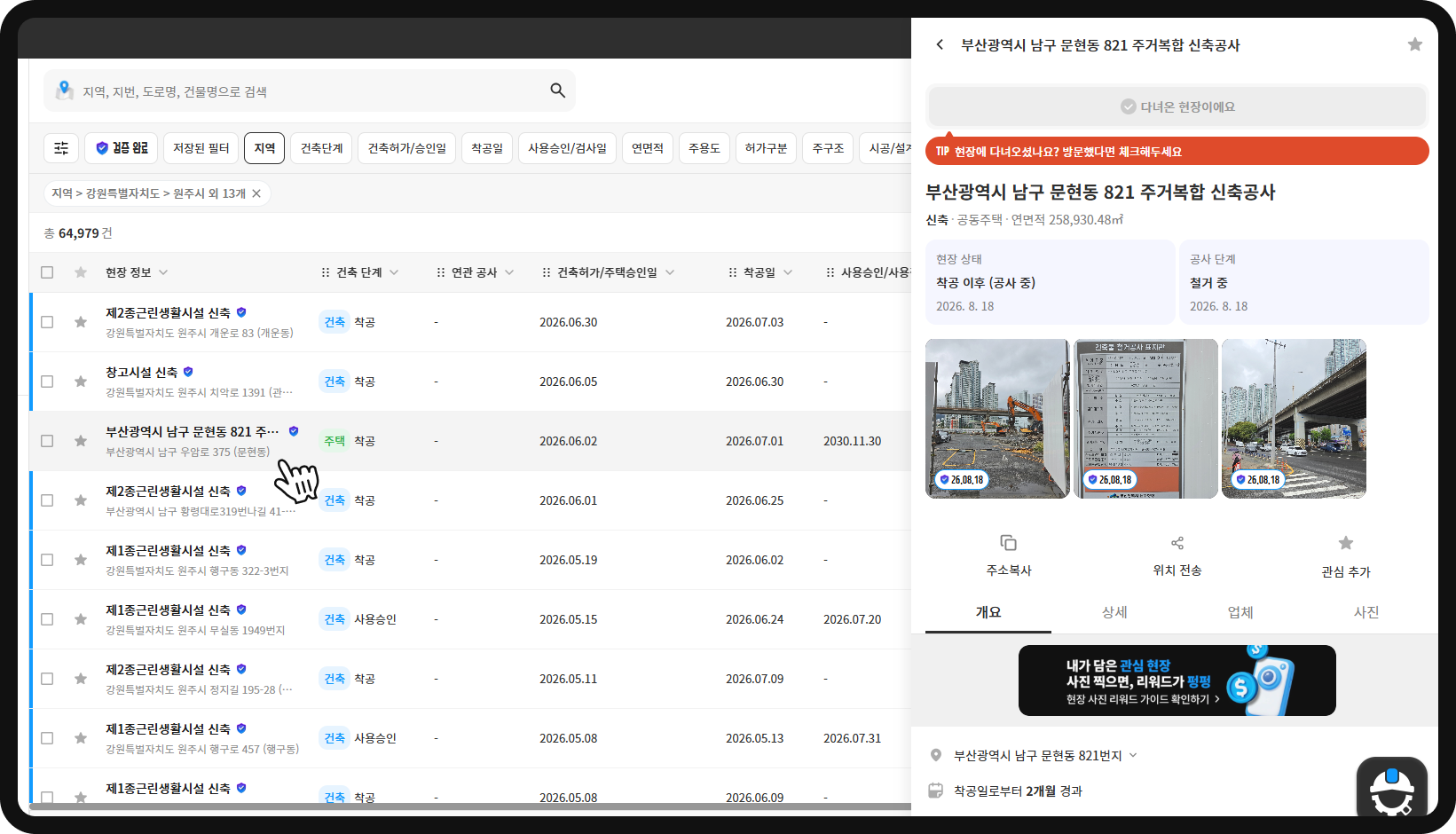Open the 주구조 filter chip
The width and height of the screenshot is (1456, 834).
[828, 148]
